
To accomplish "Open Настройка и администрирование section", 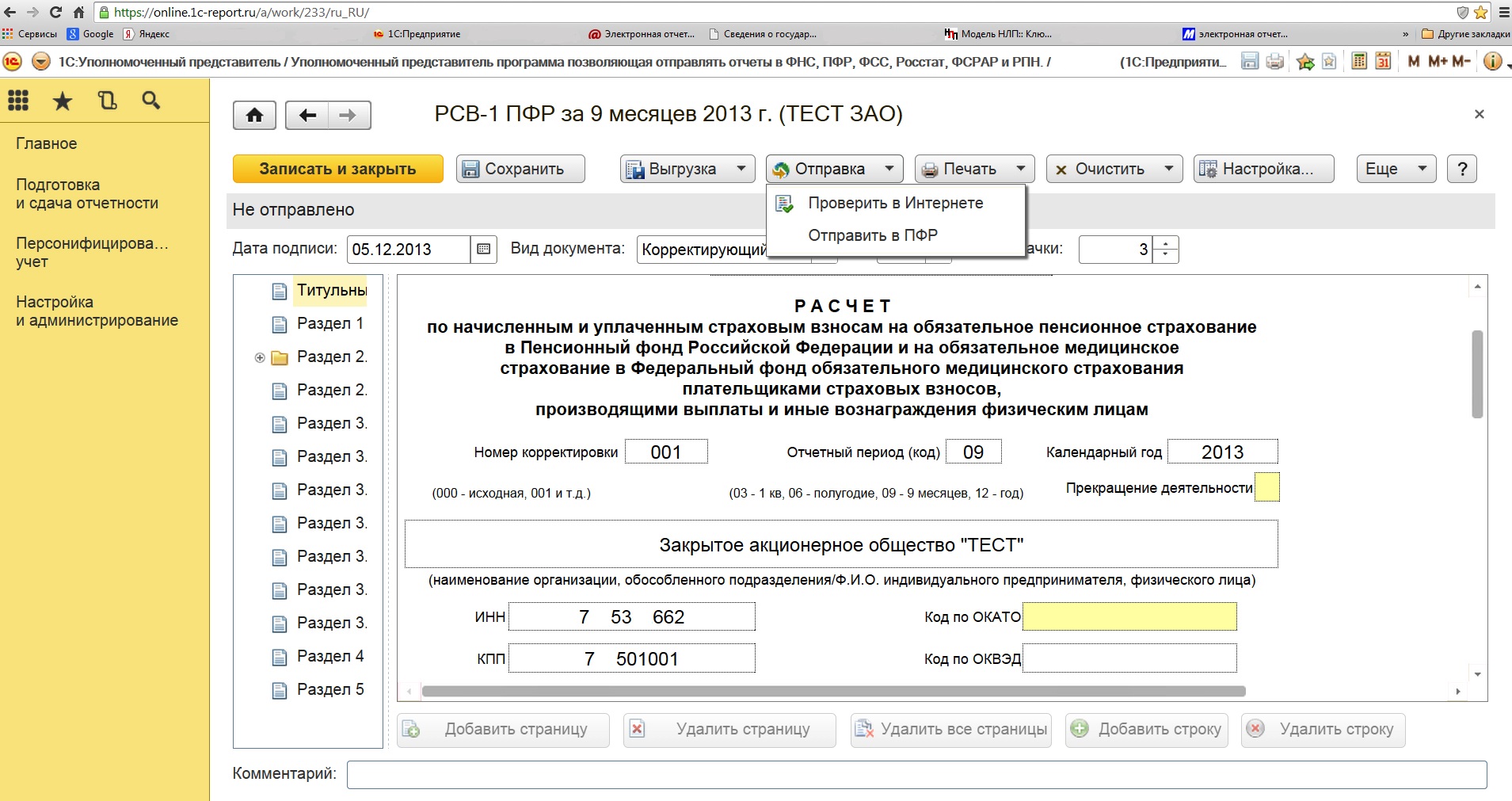I will tap(97, 311).
